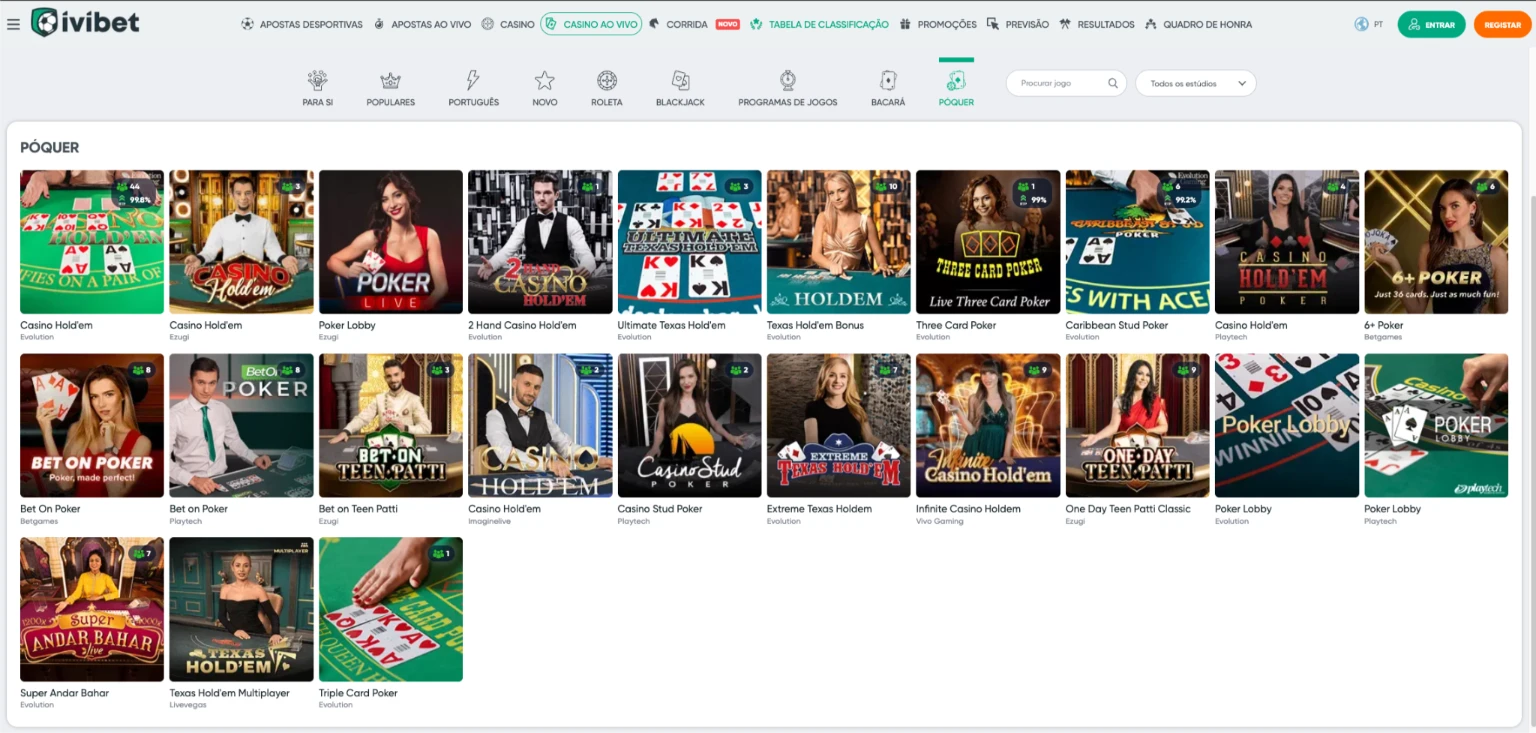Click the Ivibet logo

[x=84, y=22]
